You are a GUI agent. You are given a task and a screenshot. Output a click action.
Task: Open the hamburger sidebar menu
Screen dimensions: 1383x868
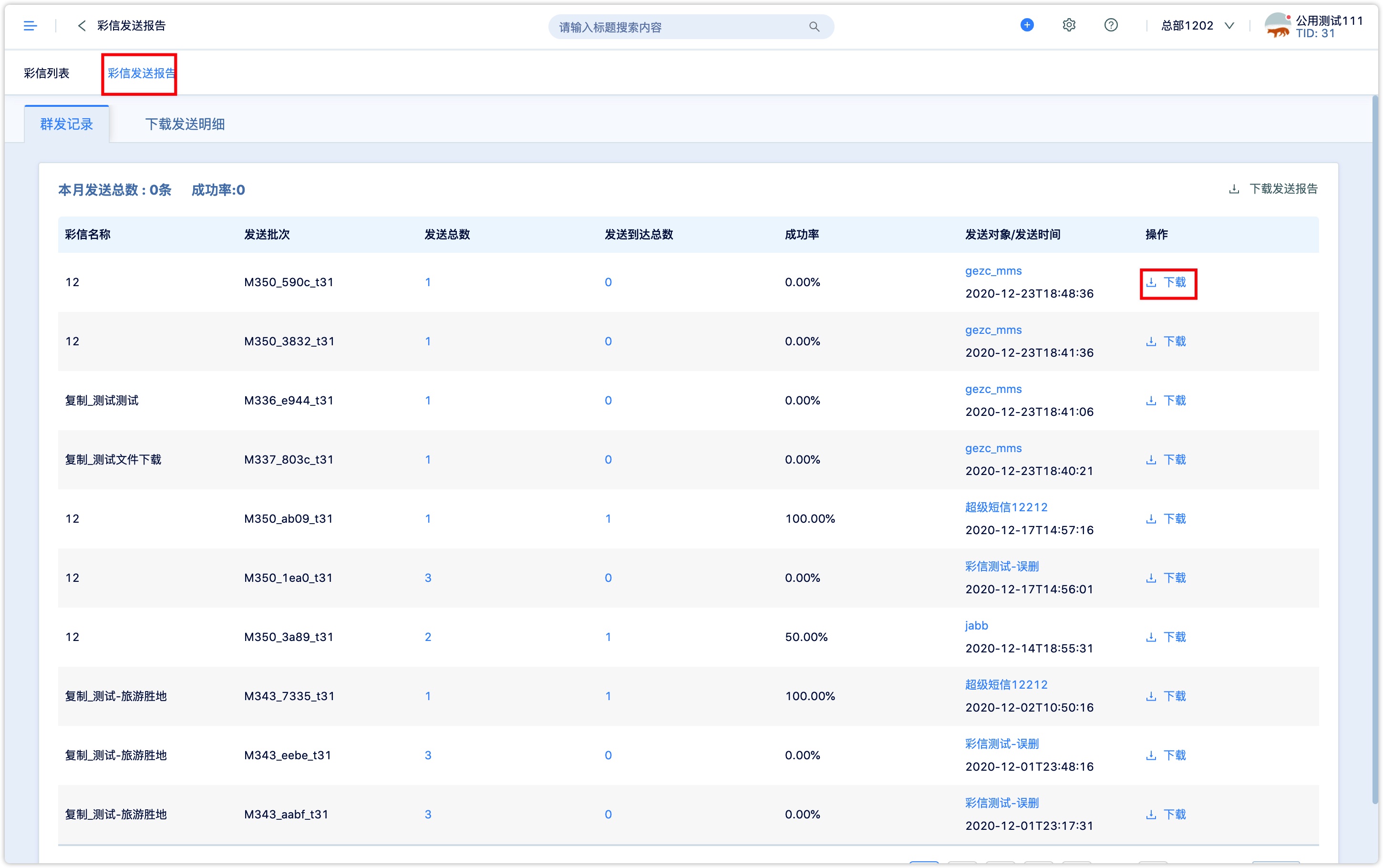click(30, 26)
